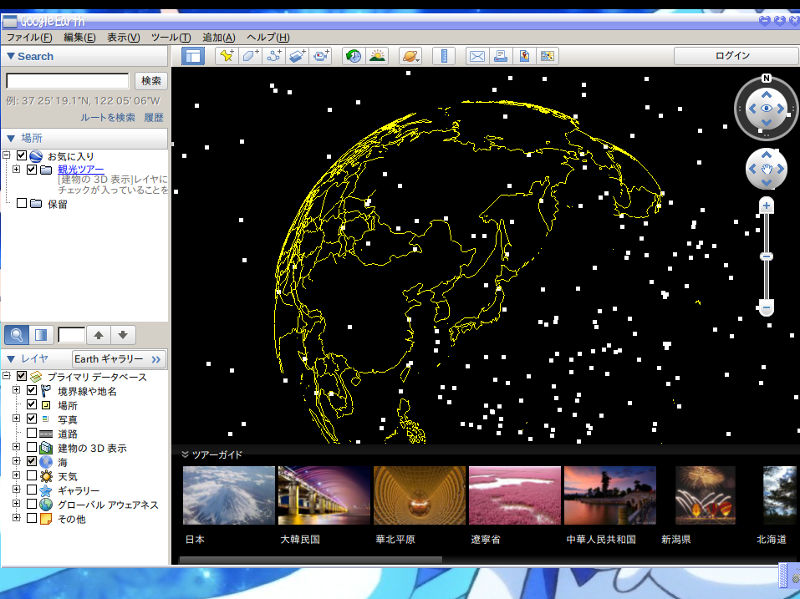The image size is (800, 599).
Task: Show sunlight across the landscape icon
Action: pyautogui.click(x=377, y=56)
